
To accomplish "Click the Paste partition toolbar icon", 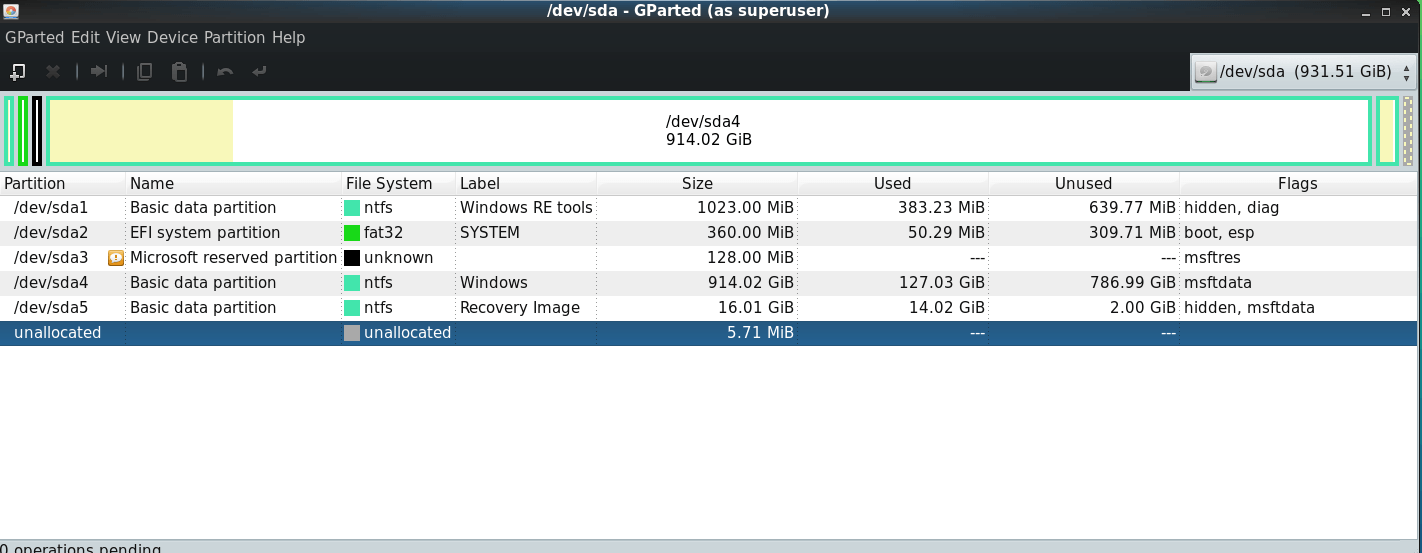I will pyautogui.click(x=179, y=72).
